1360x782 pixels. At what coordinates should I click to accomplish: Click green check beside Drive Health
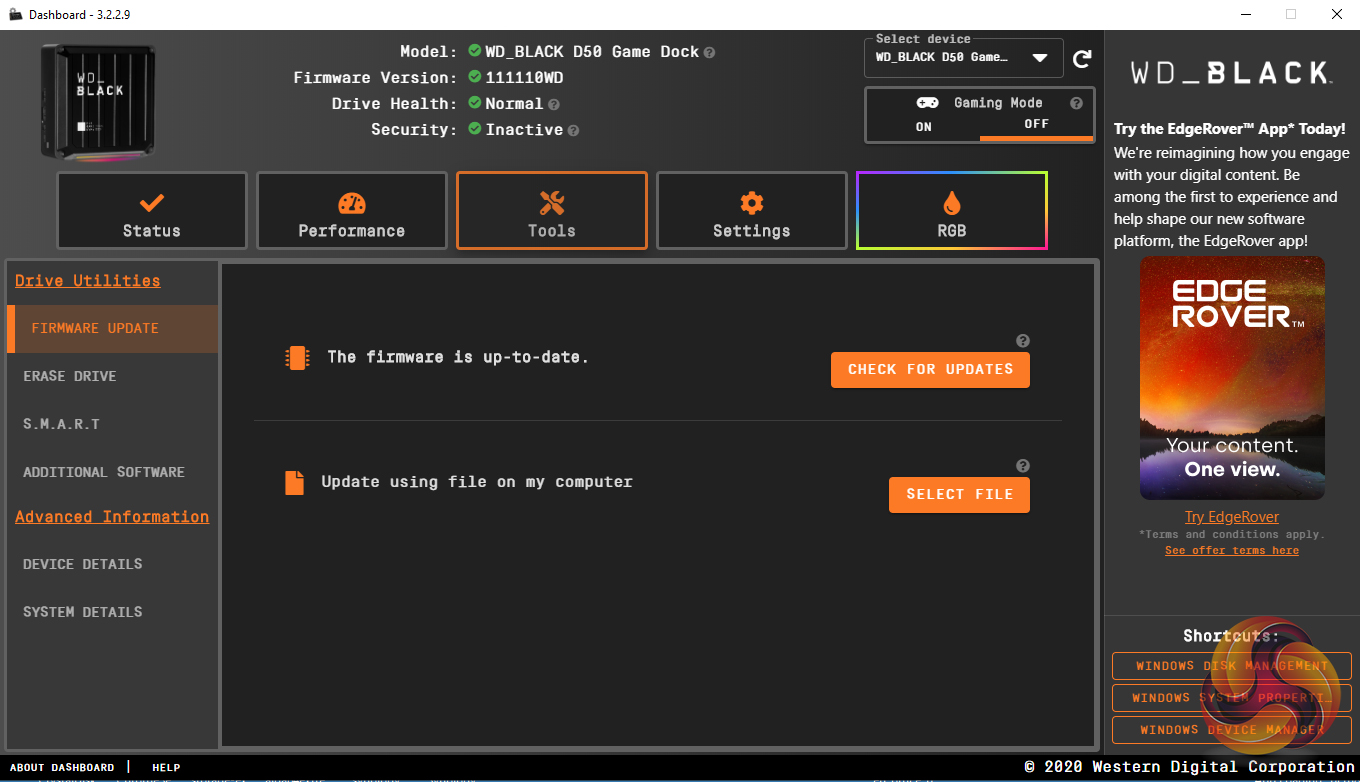475,103
